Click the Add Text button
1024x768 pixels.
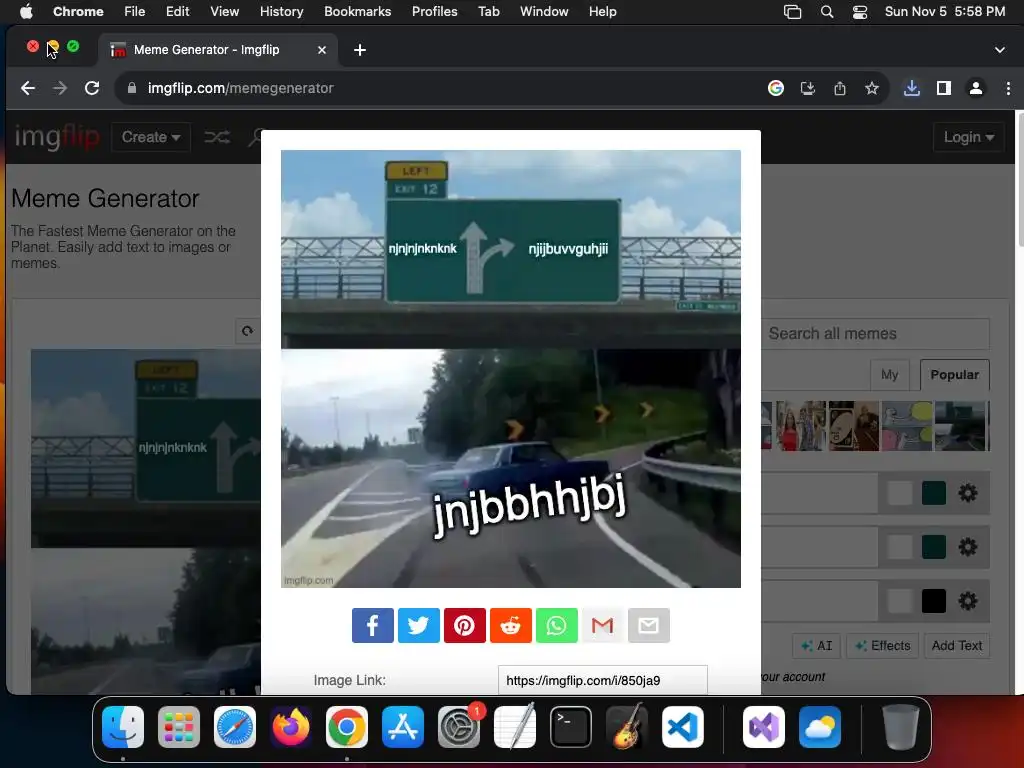pos(957,646)
